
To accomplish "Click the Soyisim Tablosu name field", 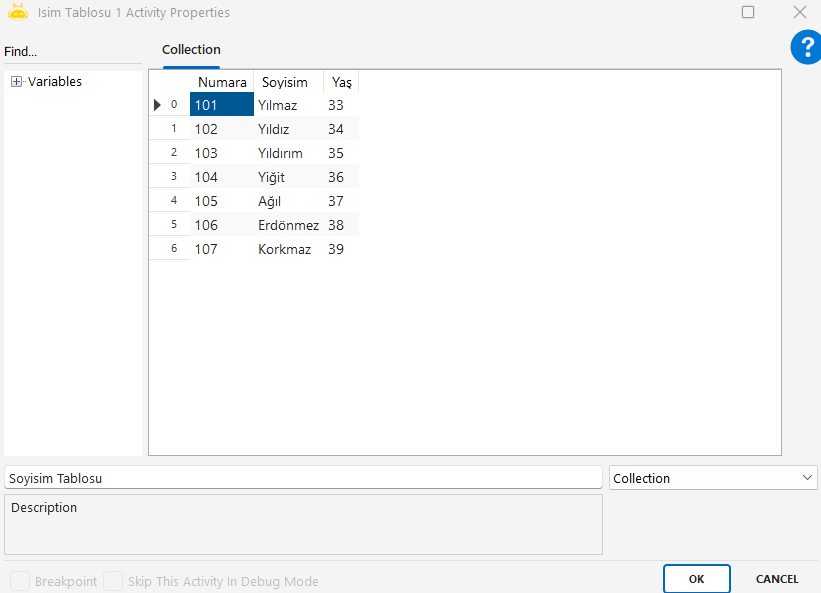I will pos(303,478).
